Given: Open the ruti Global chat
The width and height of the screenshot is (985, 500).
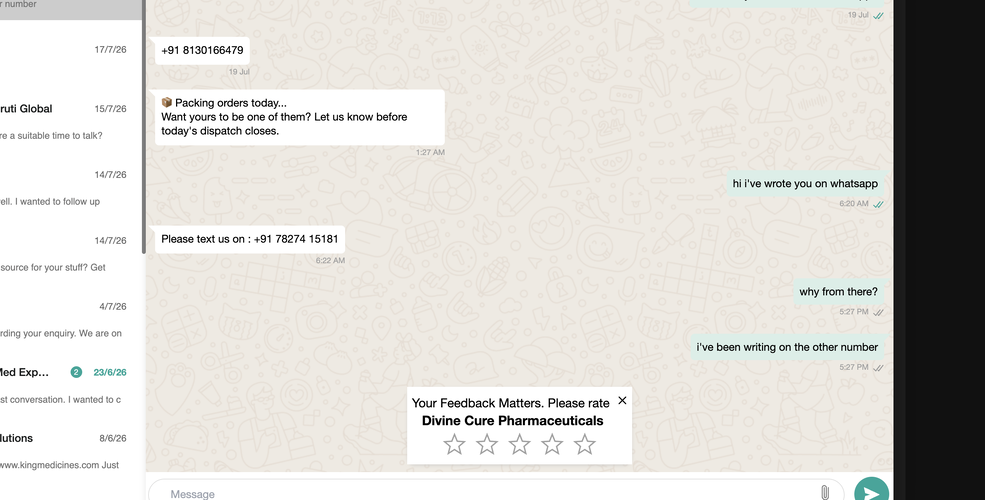Looking at the screenshot, I should click(x=71, y=122).
